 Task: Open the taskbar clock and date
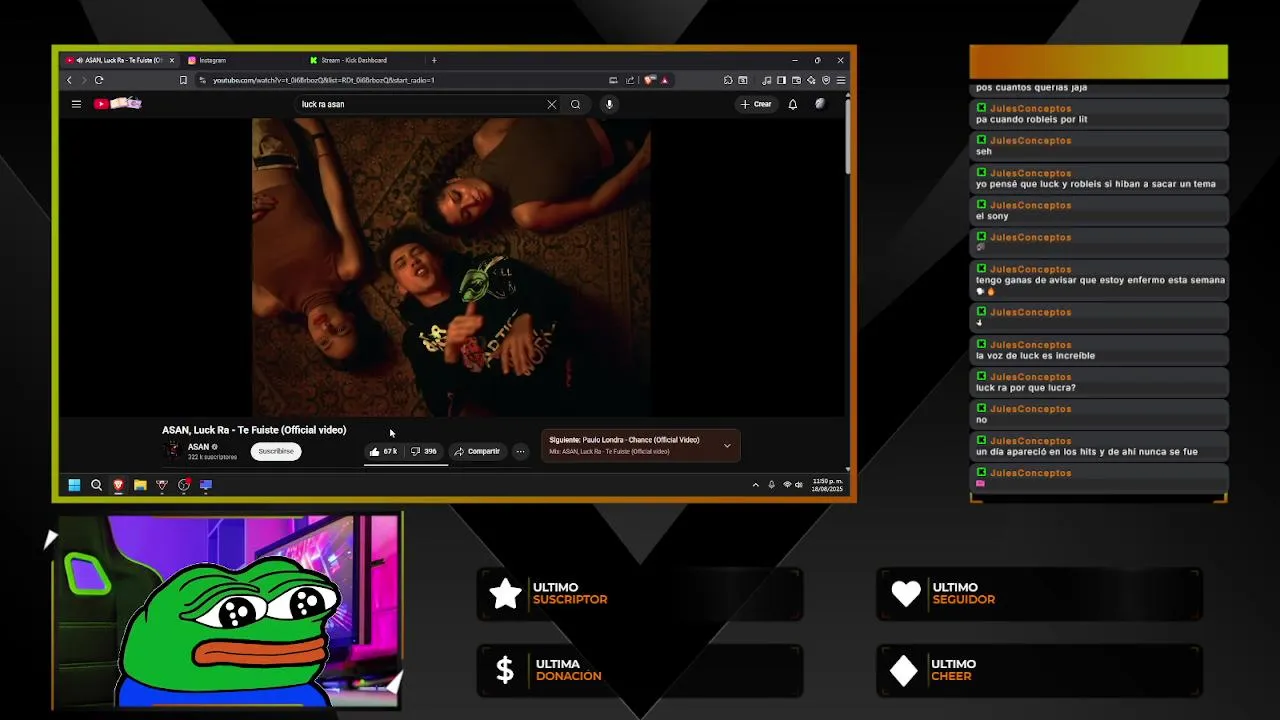click(x=827, y=485)
